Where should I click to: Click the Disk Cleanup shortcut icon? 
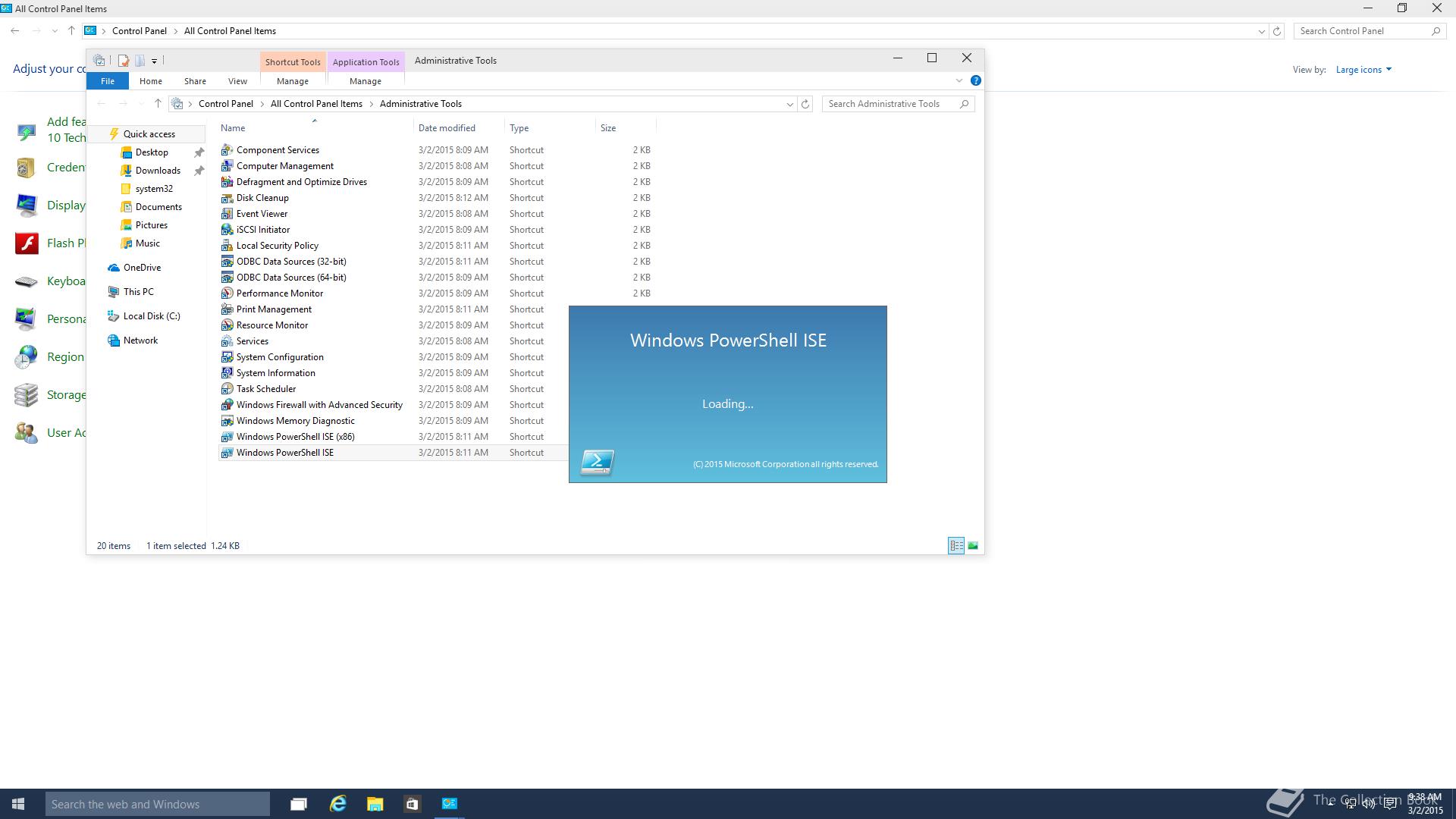(227, 198)
